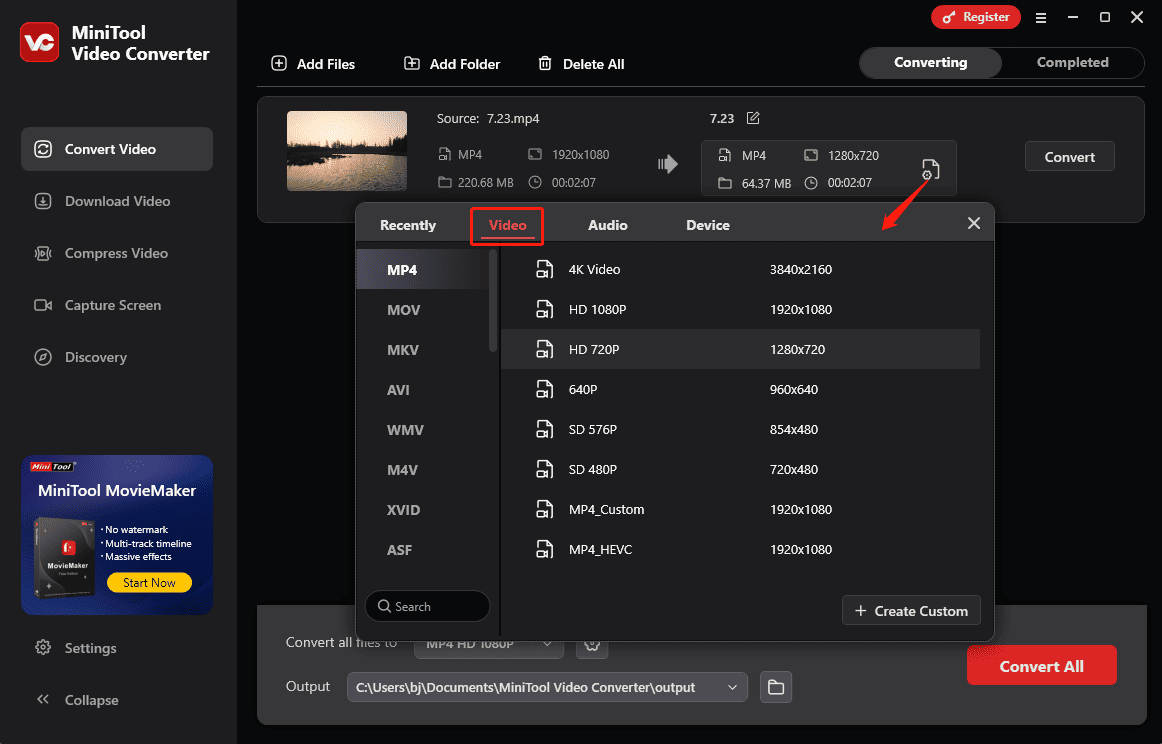Click Delete All

tap(581, 64)
